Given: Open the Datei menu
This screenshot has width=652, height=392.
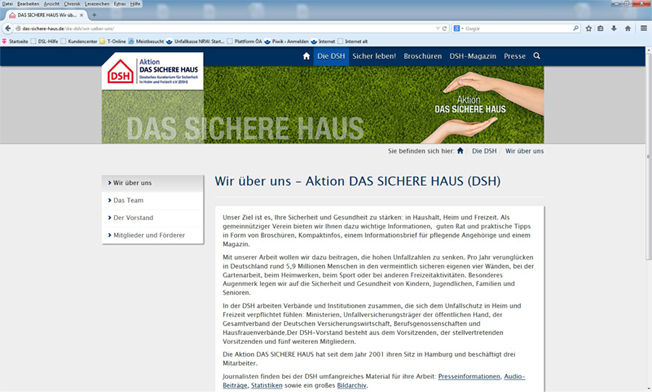Looking at the screenshot, I should pos(7,4).
